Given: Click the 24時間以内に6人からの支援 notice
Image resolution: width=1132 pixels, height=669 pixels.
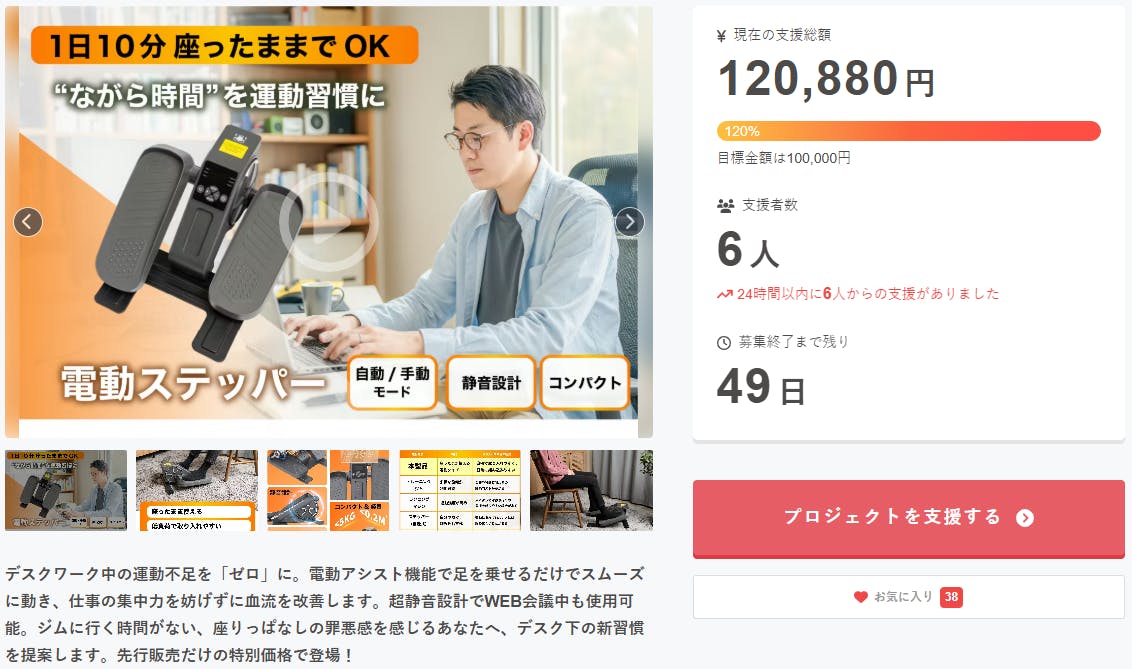Looking at the screenshot, I should pyautogui.click(x=868, y=294).
